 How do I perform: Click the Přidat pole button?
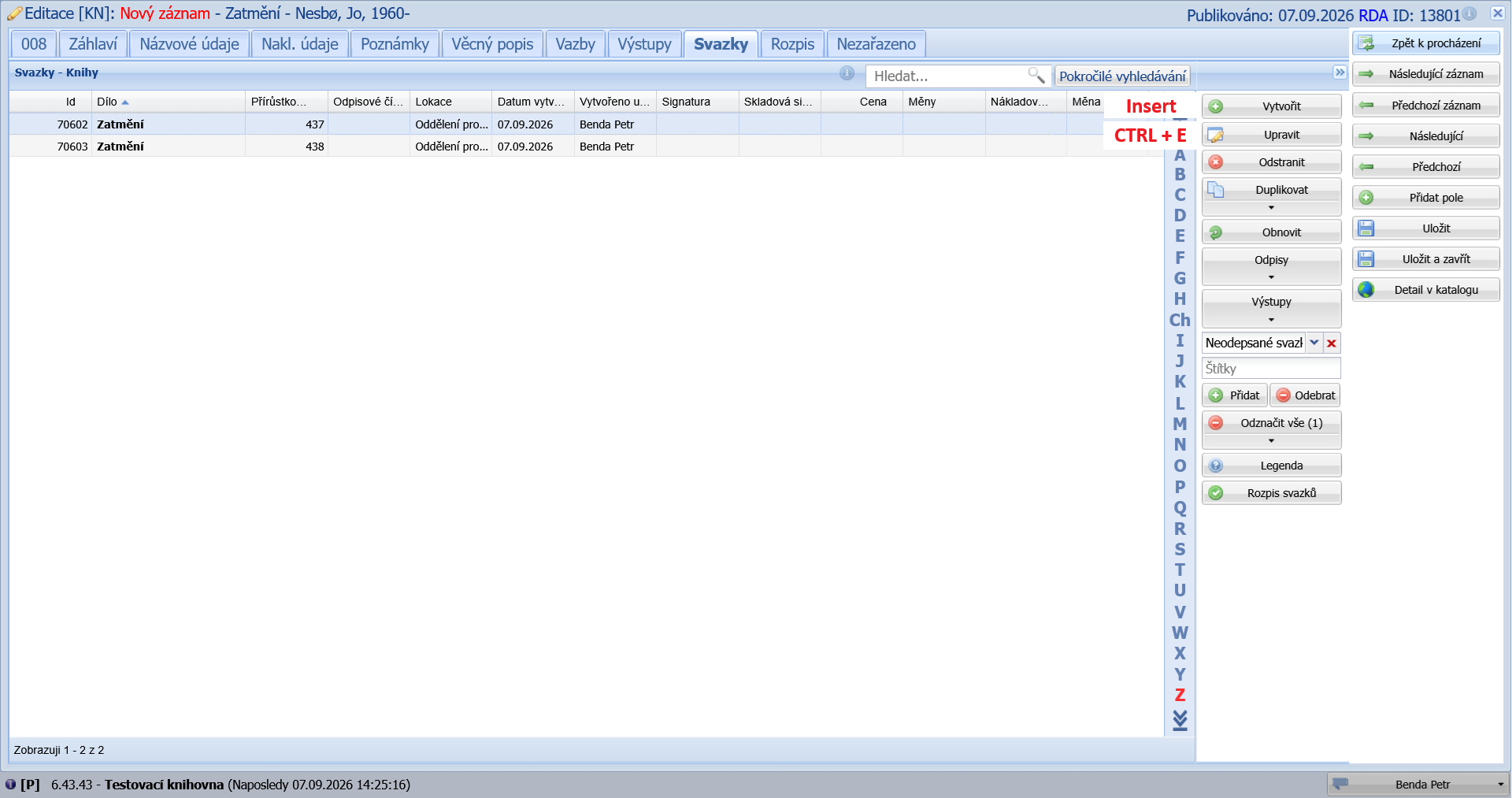(x=1425, y=198)
